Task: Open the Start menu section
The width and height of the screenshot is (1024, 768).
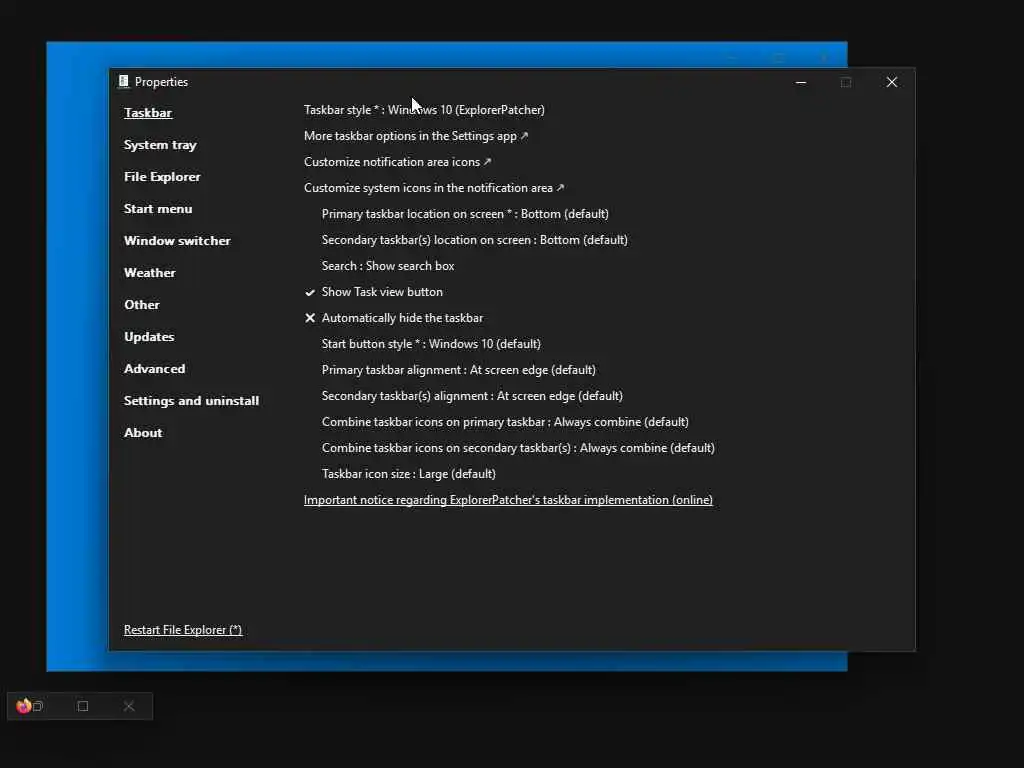Action: (158, 208)
